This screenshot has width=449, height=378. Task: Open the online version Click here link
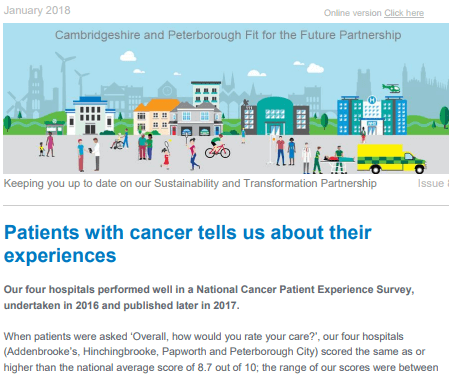click(404, 13)
